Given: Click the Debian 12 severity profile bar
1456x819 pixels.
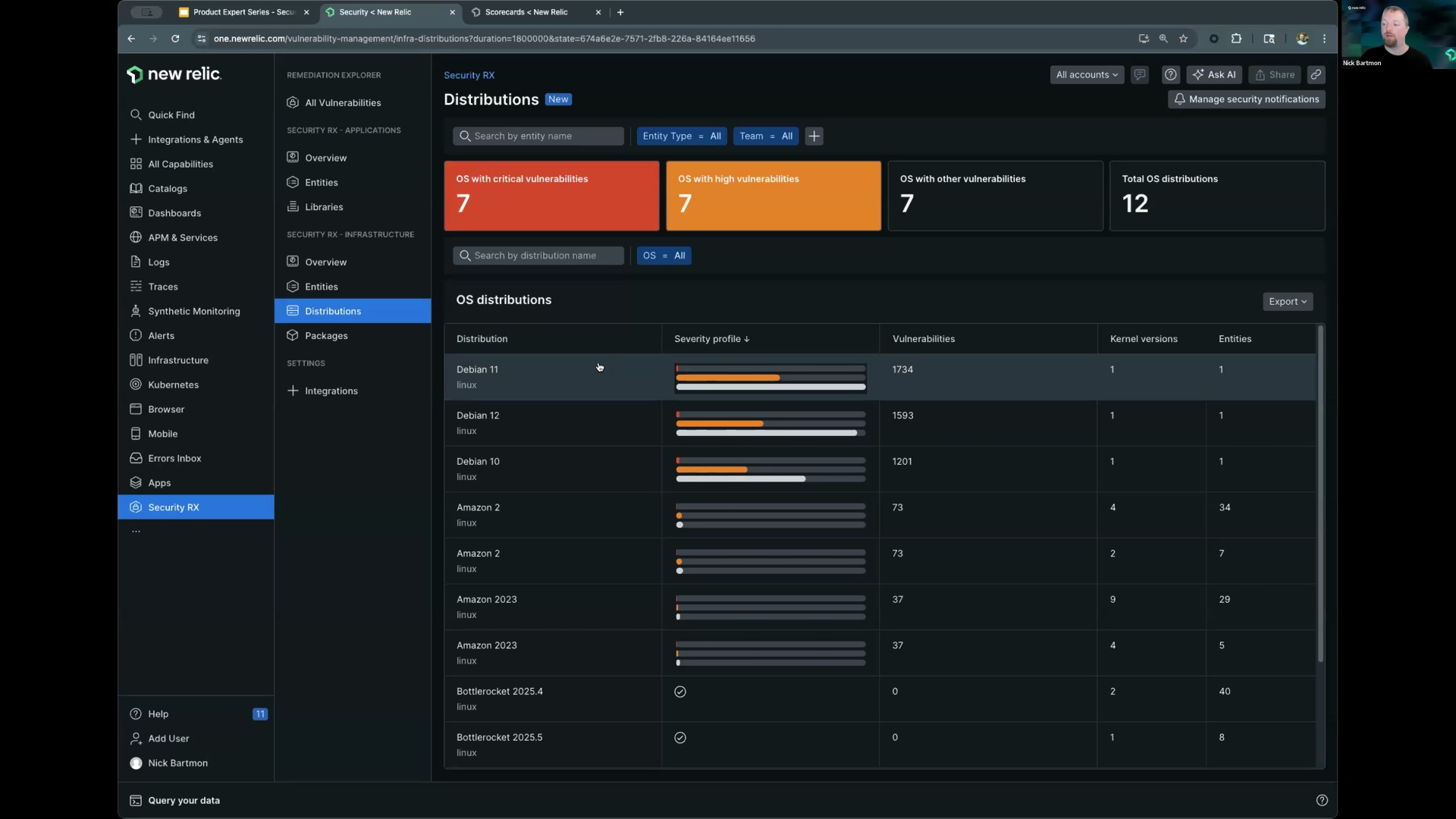Looking at the screenshot, I should click(770, 423).
